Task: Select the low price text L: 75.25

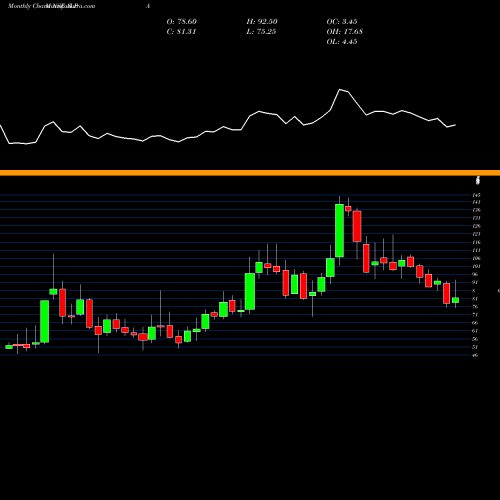Action: [x=261, y=32]
